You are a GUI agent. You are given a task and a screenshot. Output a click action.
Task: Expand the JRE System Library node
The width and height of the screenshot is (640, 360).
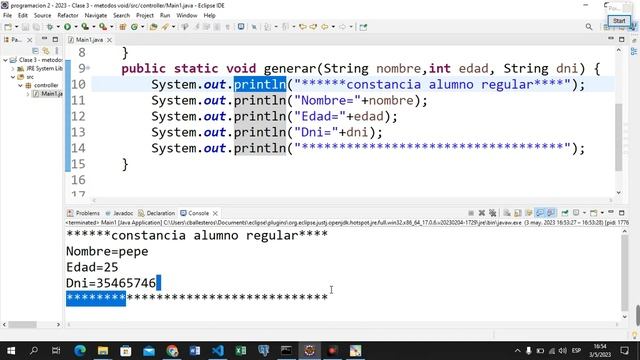pyautogui.click(x=13, y=69)
